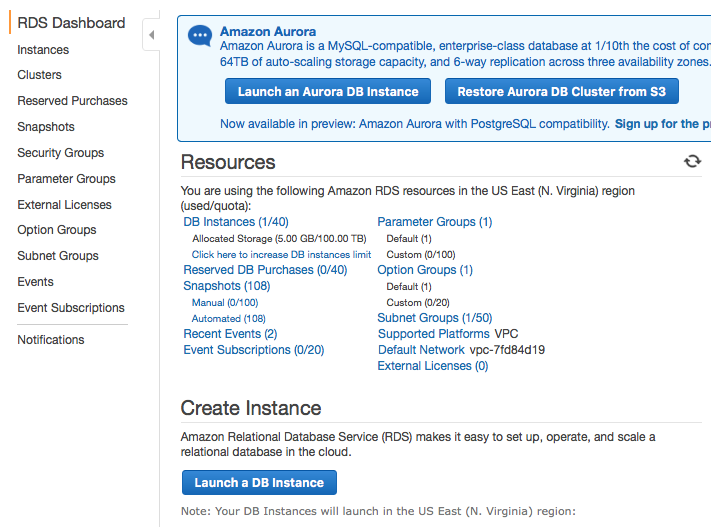This screenshot has width=711, height=527.
Task: Click the refresh resources icon
Action: (x=692, y=161)
